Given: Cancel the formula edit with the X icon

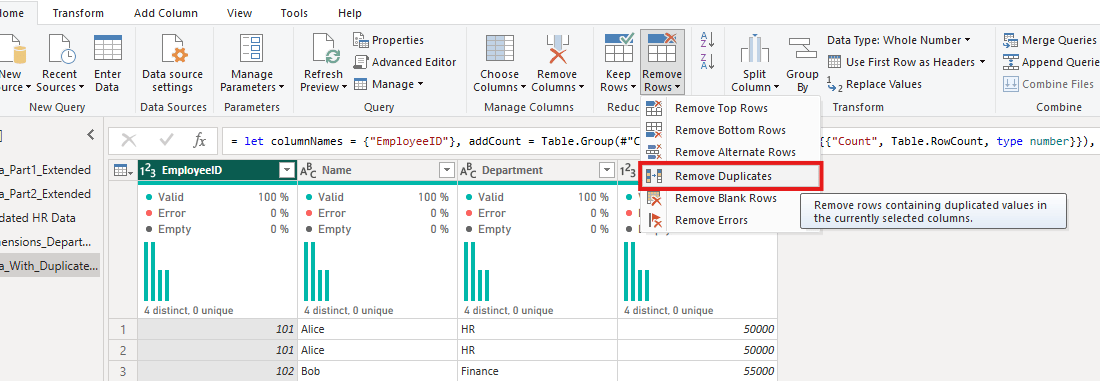Looking at the screenshot, I should (128, 140).
